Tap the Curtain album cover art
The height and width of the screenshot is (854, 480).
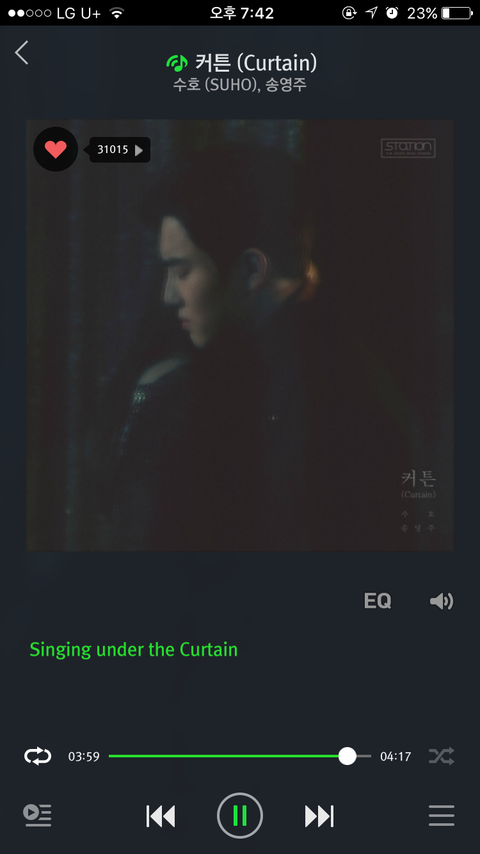(240, 335)
